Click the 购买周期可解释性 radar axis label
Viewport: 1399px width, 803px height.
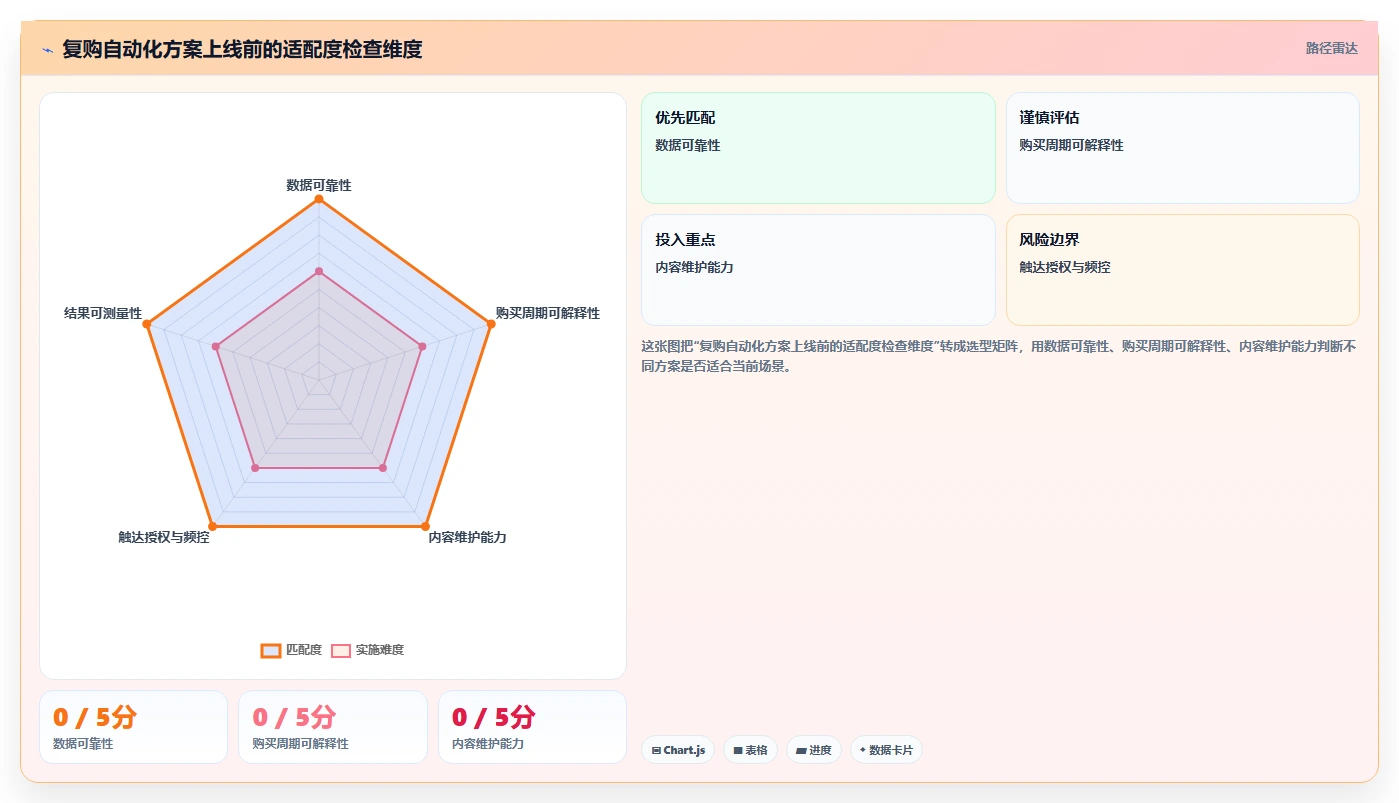548,313
